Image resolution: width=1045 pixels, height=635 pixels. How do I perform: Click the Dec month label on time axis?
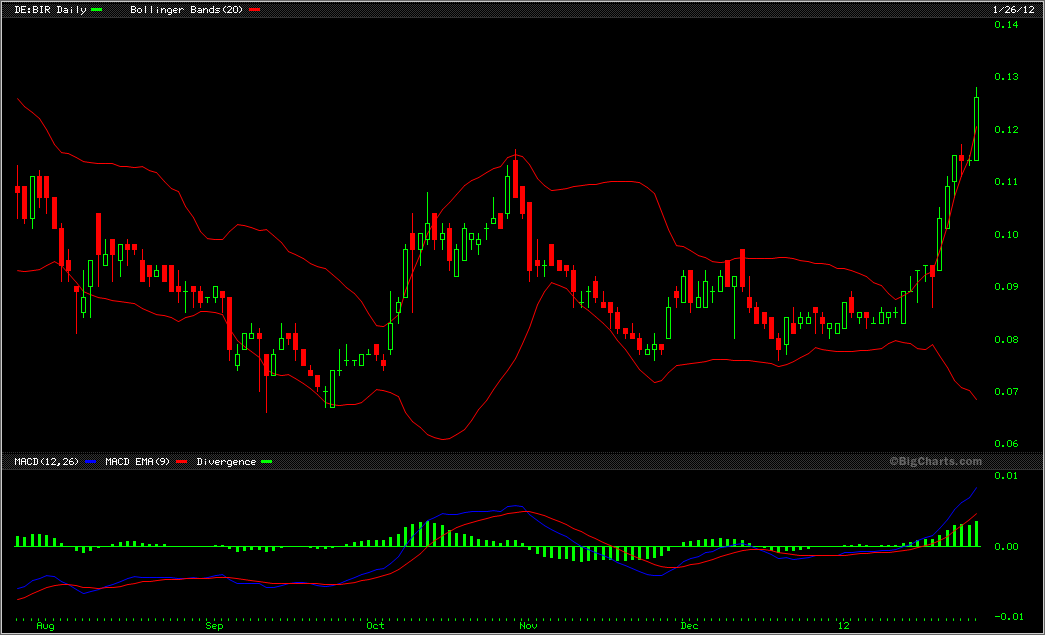(x=689, y=626)
